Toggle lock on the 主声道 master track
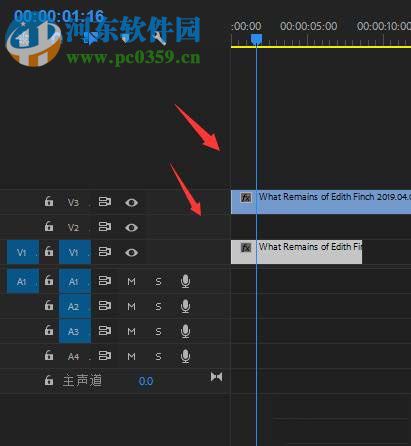 tap(49, 380)
